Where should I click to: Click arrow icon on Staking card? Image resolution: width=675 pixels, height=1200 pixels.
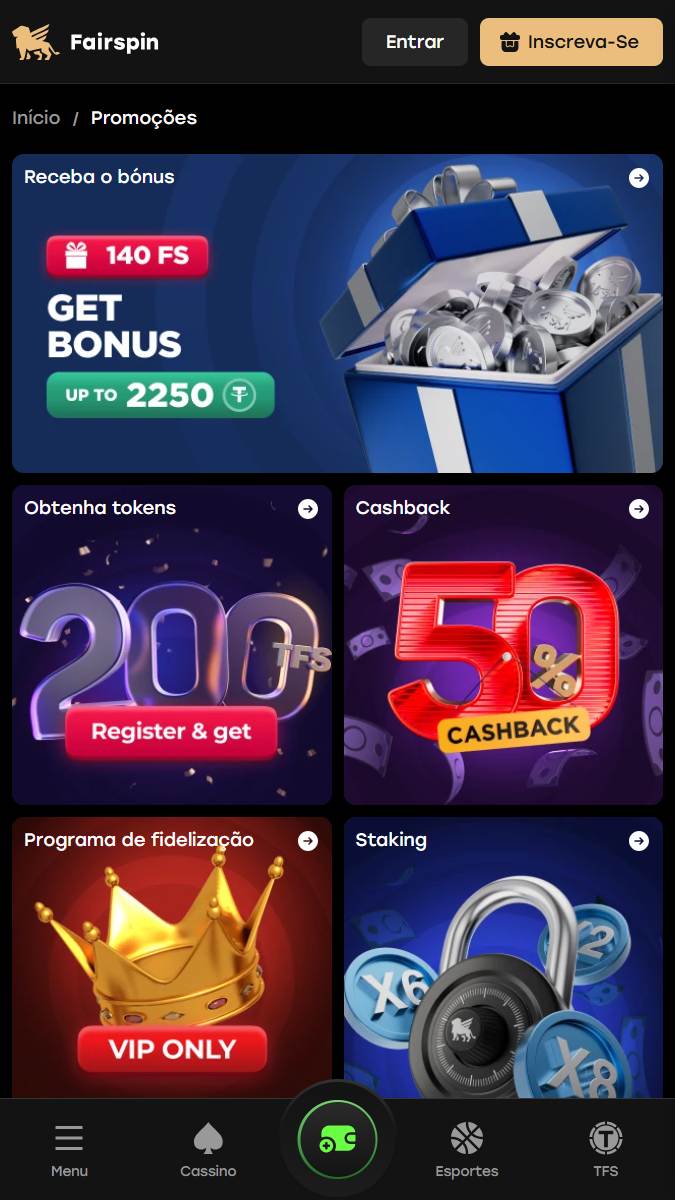(639, 841)
